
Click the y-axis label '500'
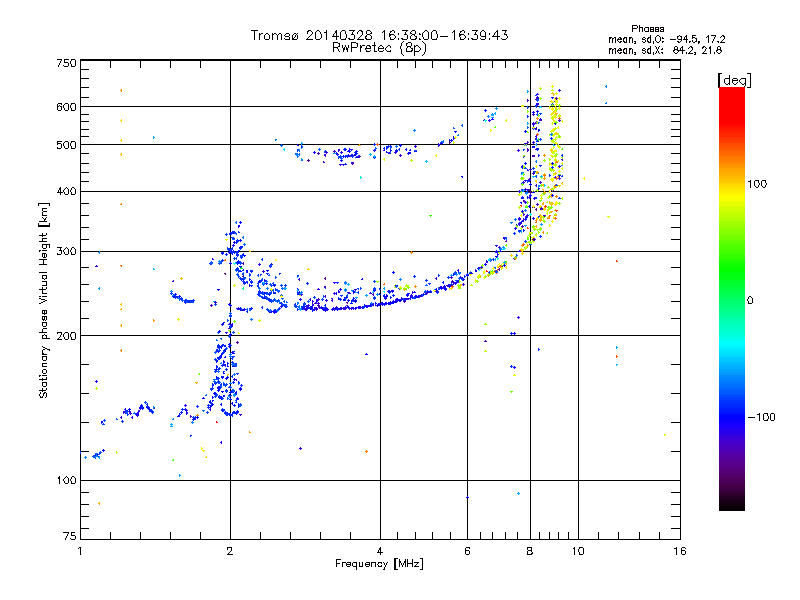(66, 145)
